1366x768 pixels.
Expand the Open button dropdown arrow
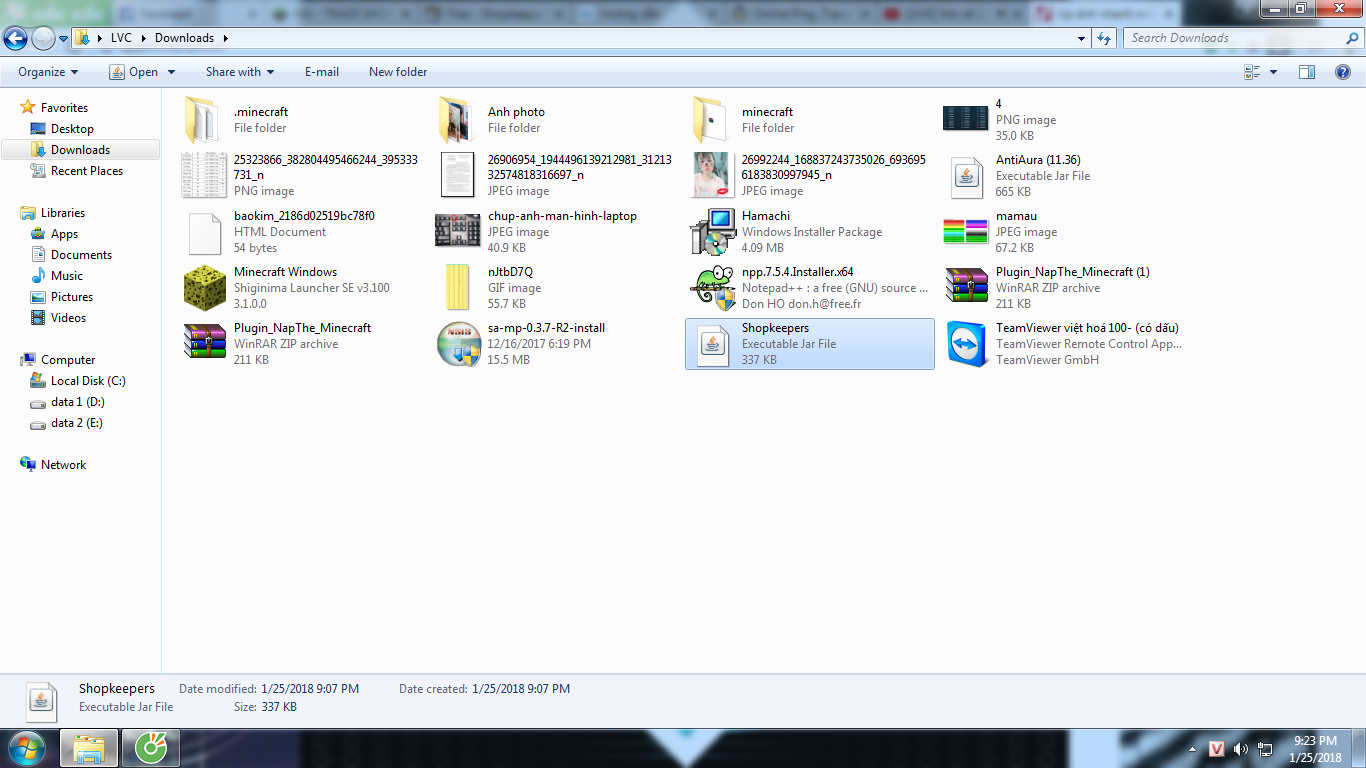click(x=171, y=72)
